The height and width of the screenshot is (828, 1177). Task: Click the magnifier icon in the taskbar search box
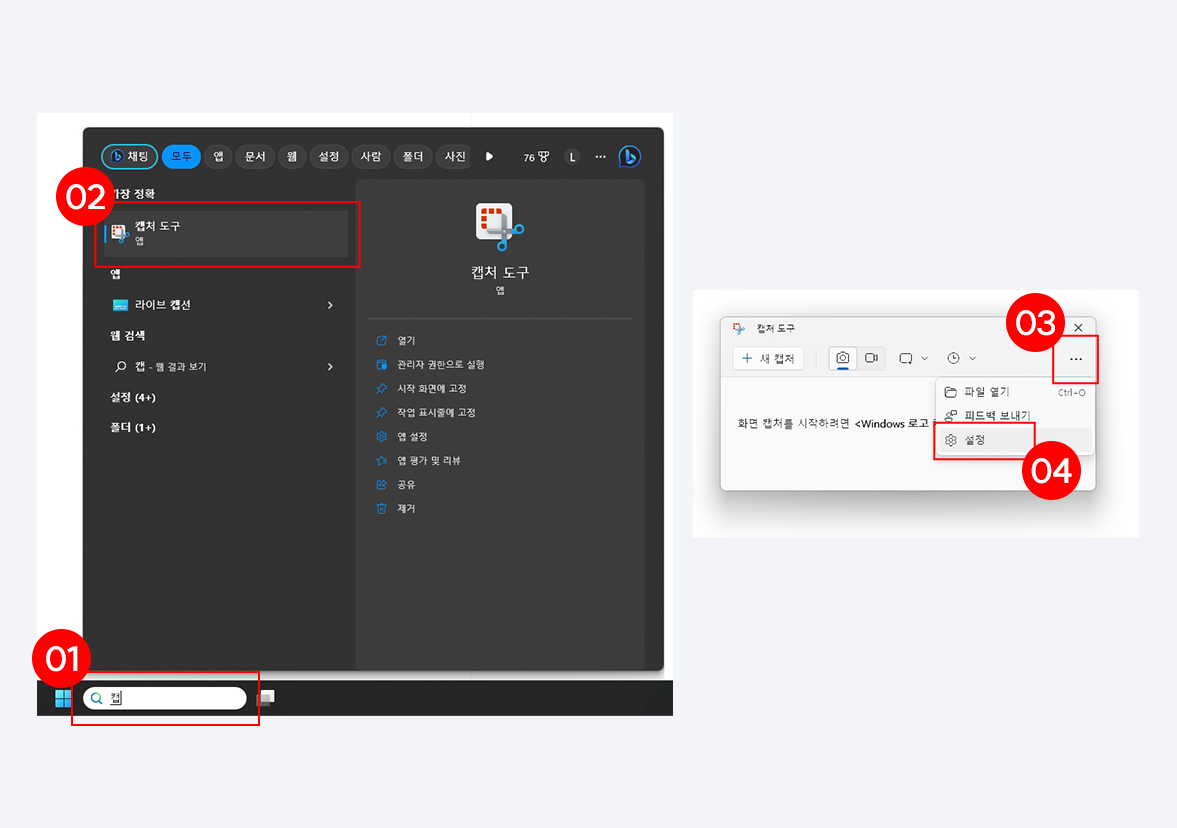[x=95, y=697]
